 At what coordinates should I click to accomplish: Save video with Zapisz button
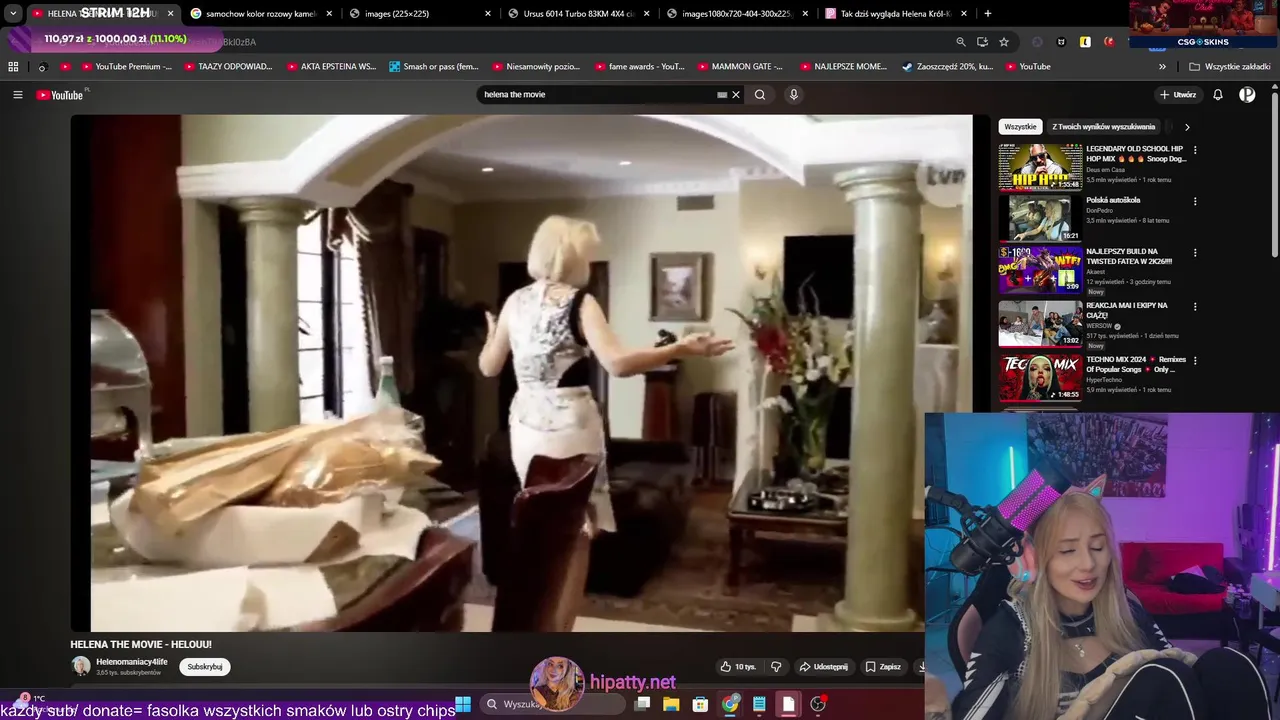tap(883, 667)
